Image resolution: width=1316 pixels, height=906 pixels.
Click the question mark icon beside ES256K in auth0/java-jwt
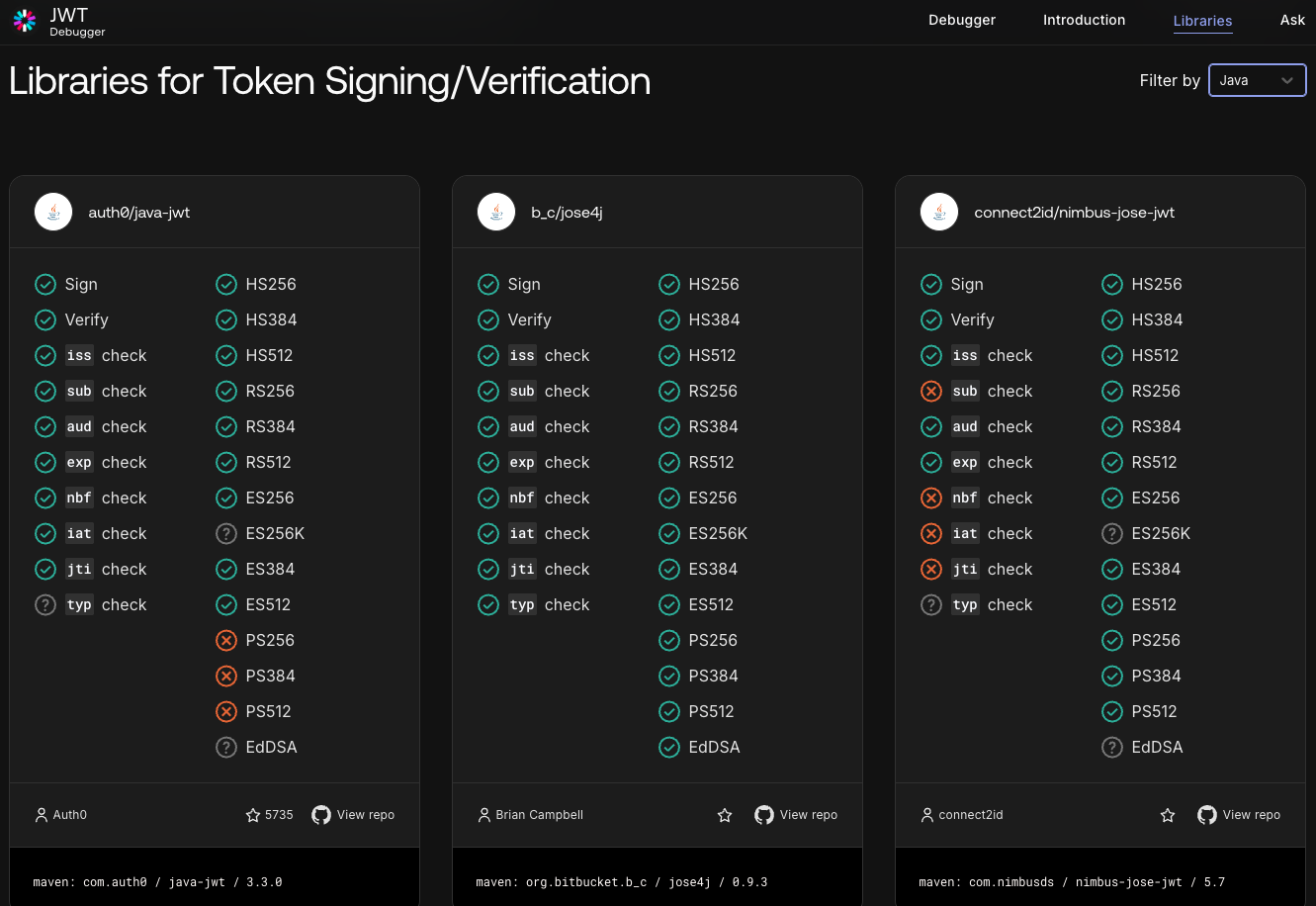pyautogui.click(x=226, y=533)
